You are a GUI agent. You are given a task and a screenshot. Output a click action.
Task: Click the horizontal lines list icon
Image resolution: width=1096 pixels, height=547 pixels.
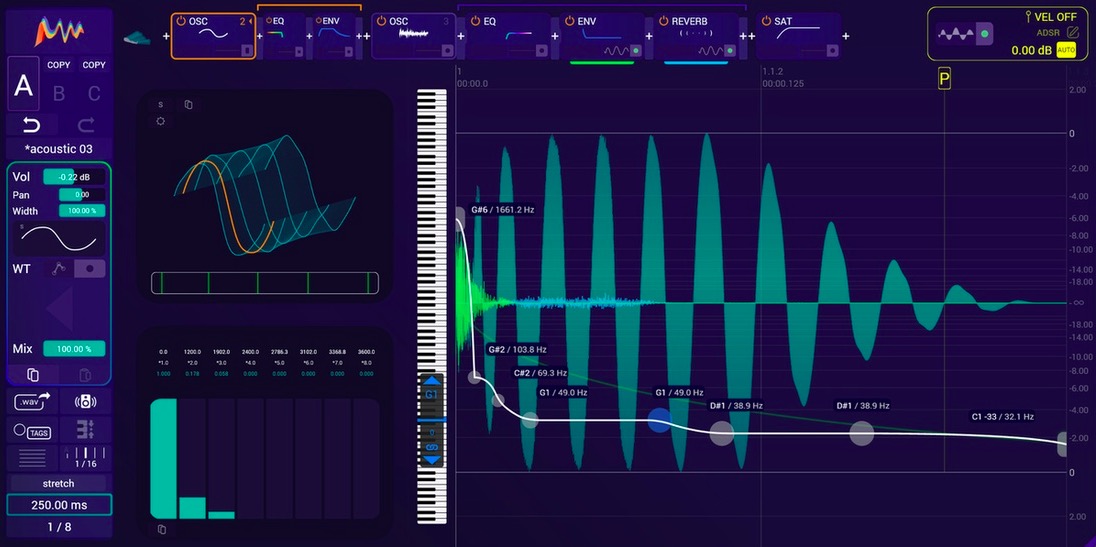click(x=32, y=458)
